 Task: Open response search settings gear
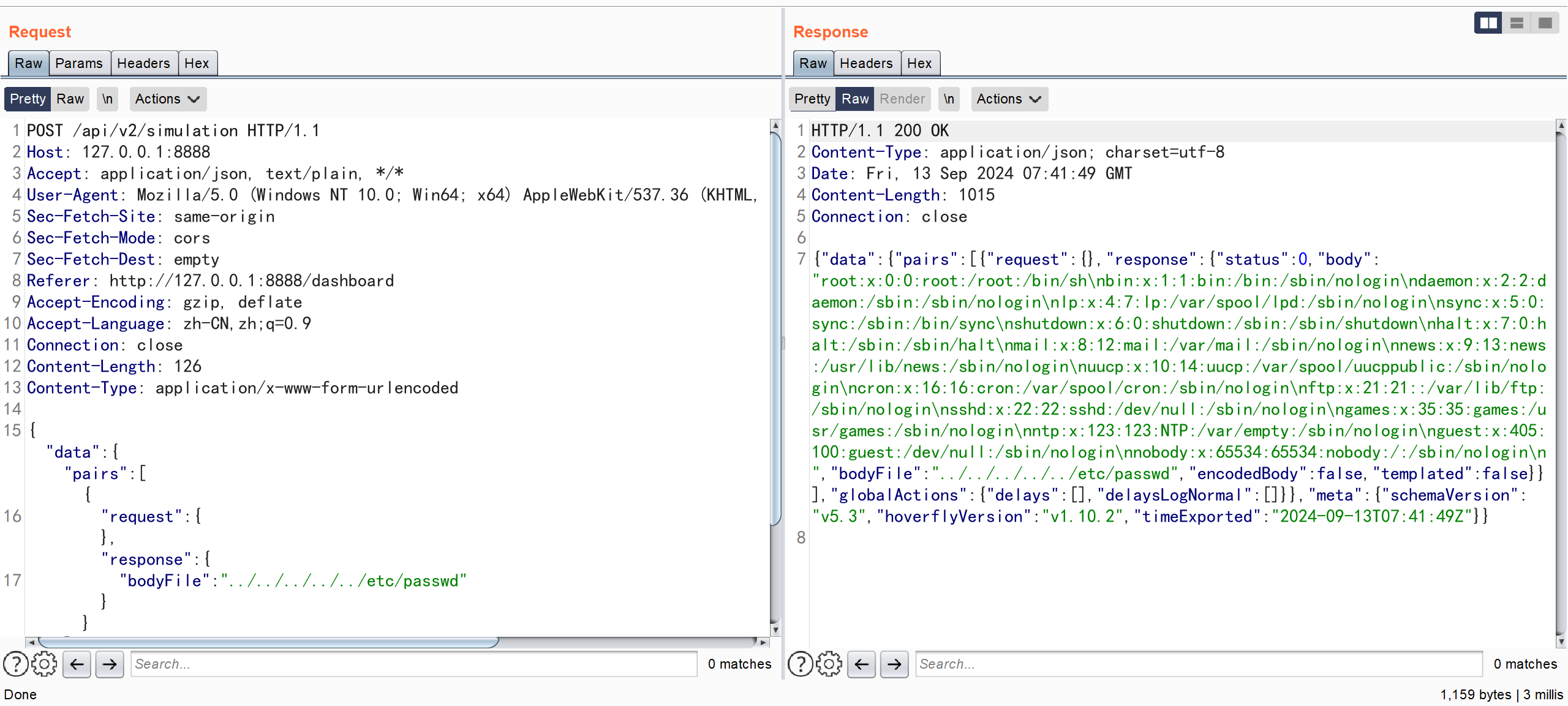click(829, 664)
